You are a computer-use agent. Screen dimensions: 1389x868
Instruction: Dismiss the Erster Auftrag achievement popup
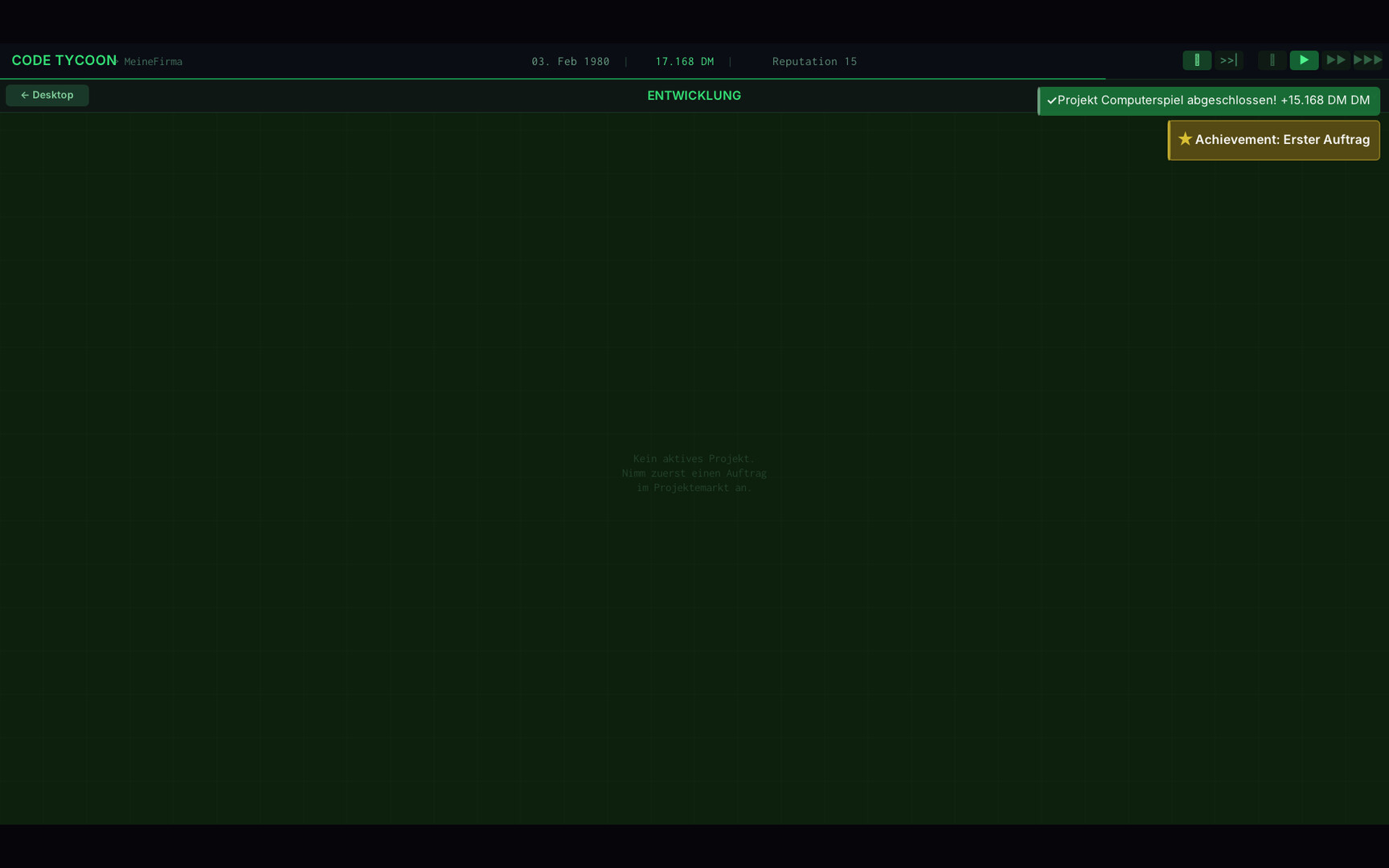1273,140
